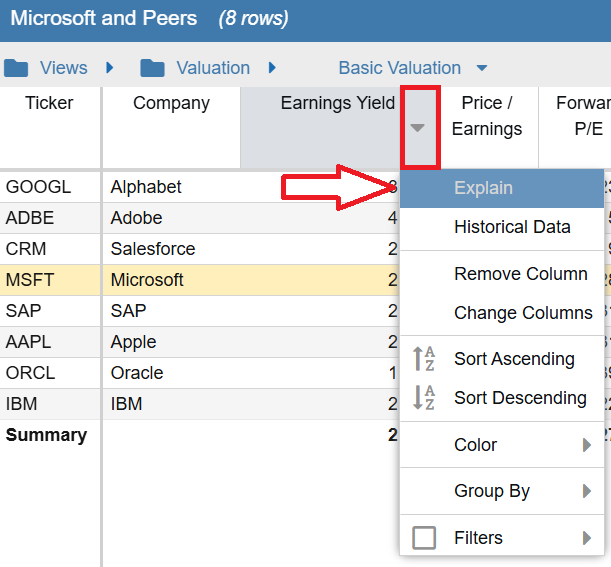This screenshot has width=611, height=567.
Task: Select the IBM ticker cell
Action: tap(50, 404)
